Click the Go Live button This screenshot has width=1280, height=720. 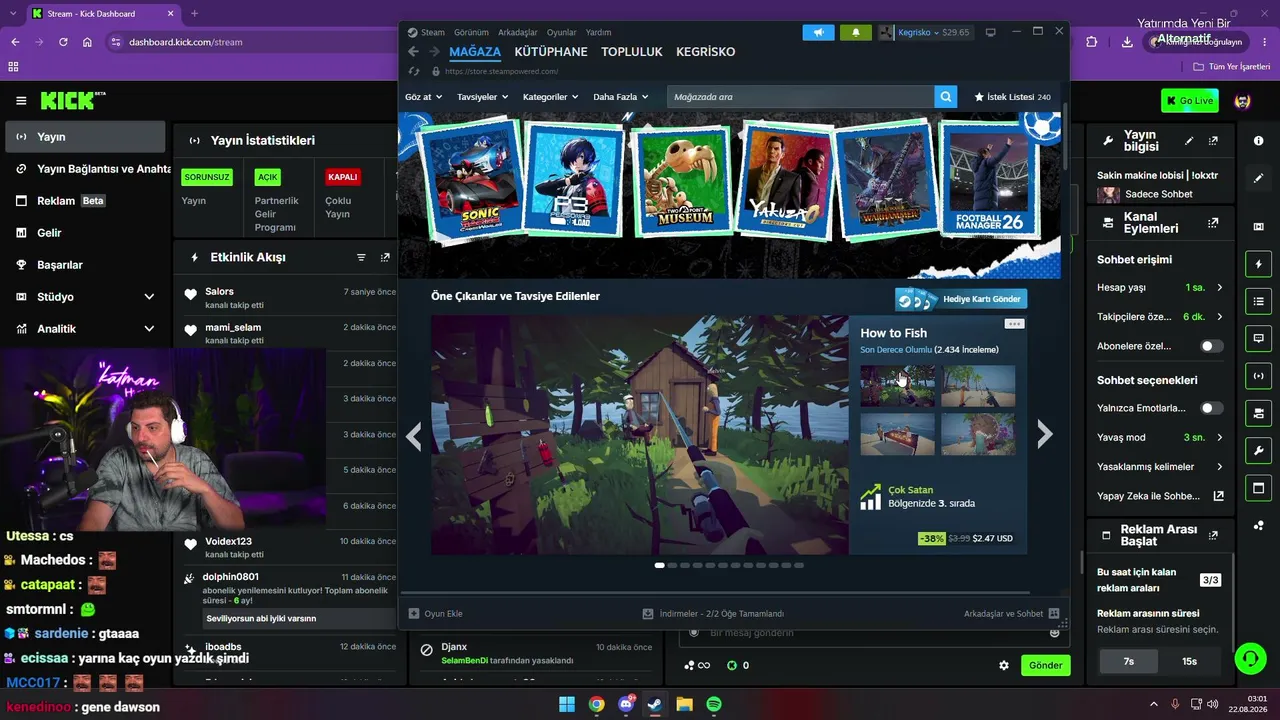tap(1189, 101)
